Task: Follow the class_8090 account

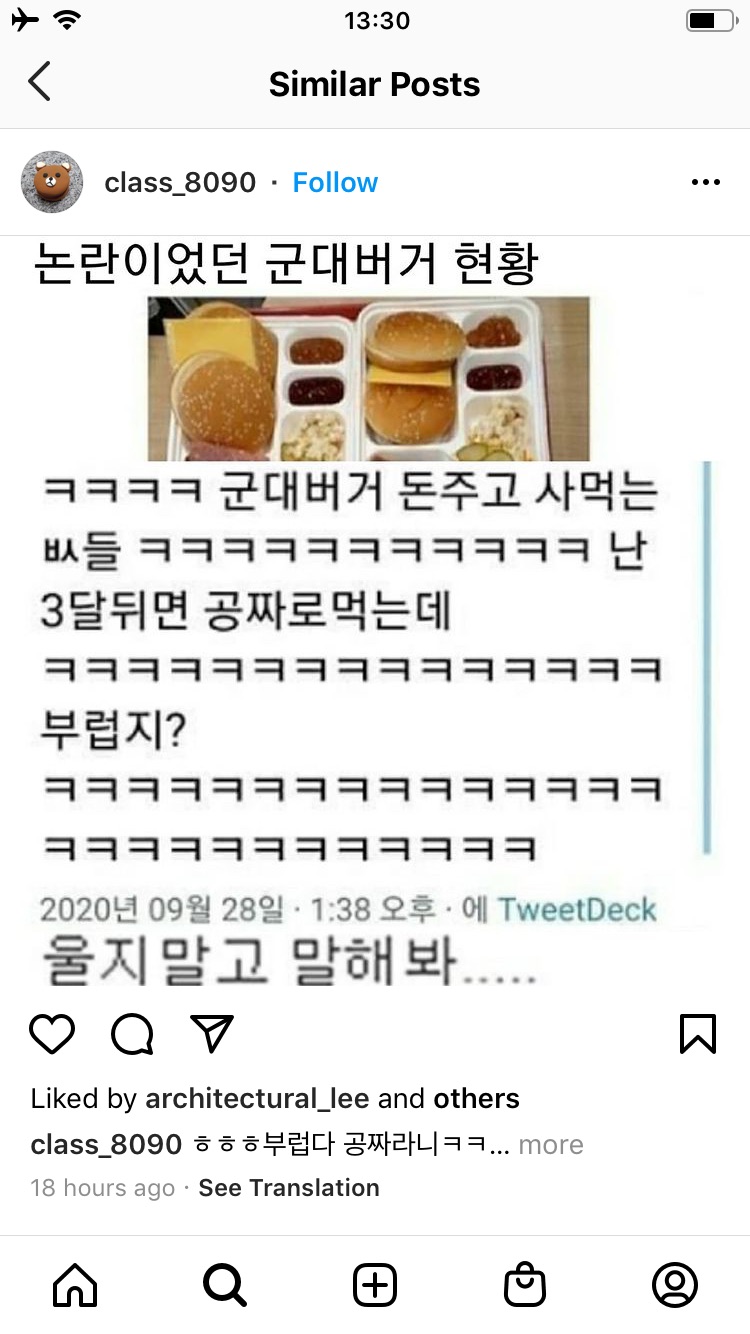Action: pos(335,182)
